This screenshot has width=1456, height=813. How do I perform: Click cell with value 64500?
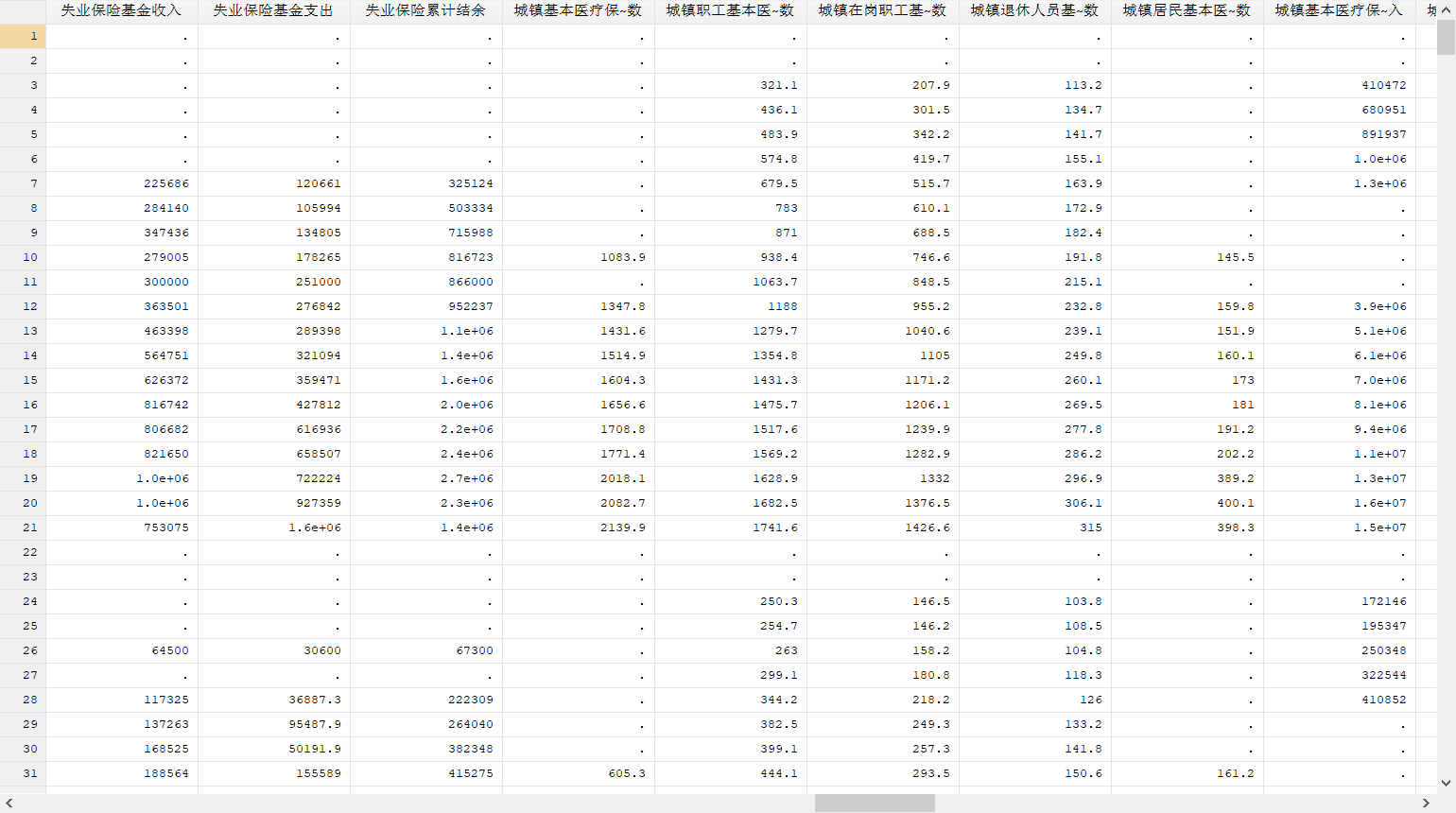point(122,650)
